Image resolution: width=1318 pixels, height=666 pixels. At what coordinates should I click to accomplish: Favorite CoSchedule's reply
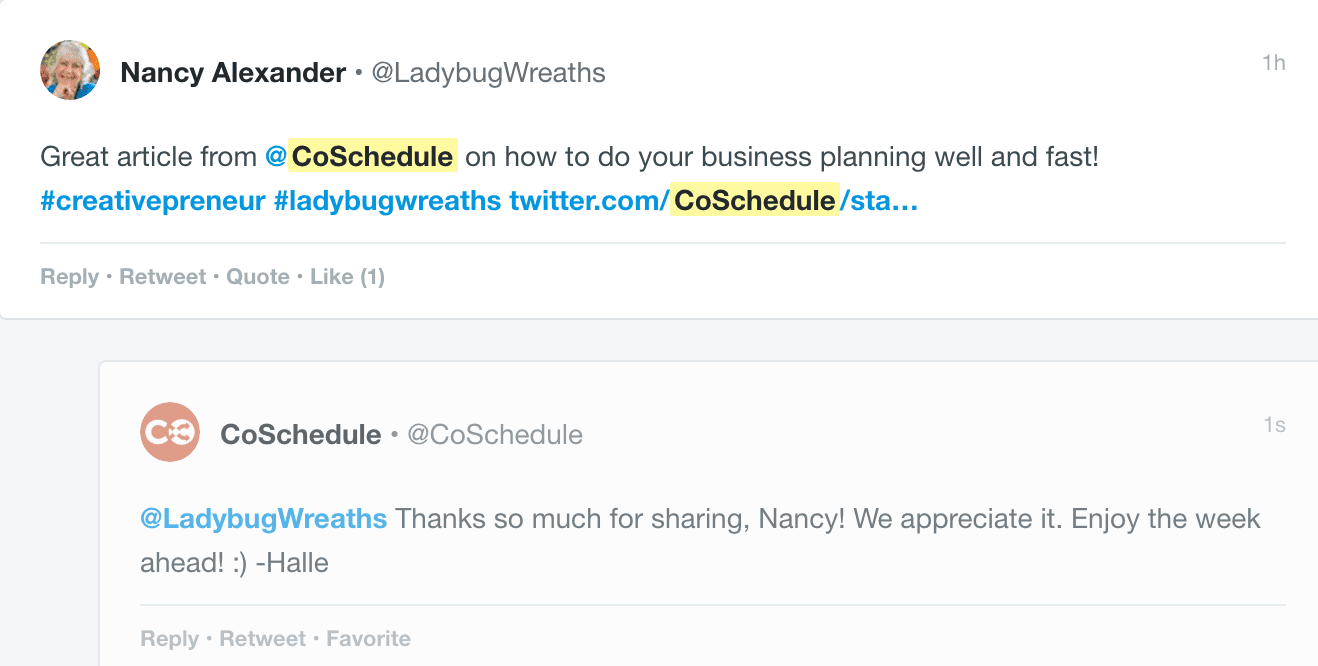tap(368, 638)
